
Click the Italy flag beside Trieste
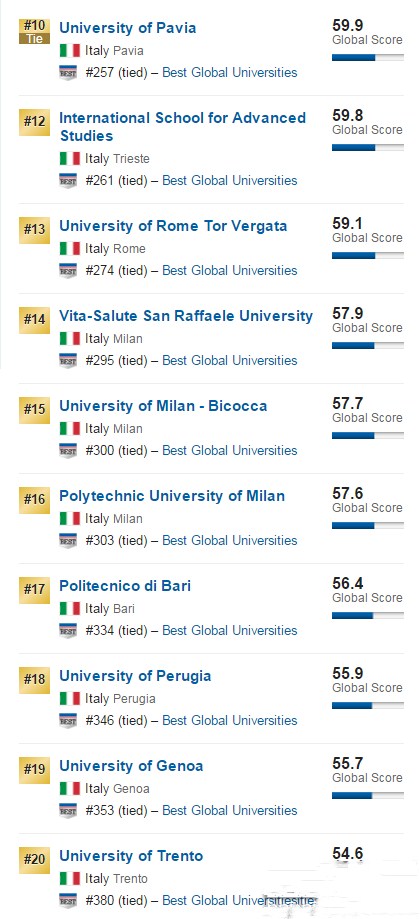[70, 158]
